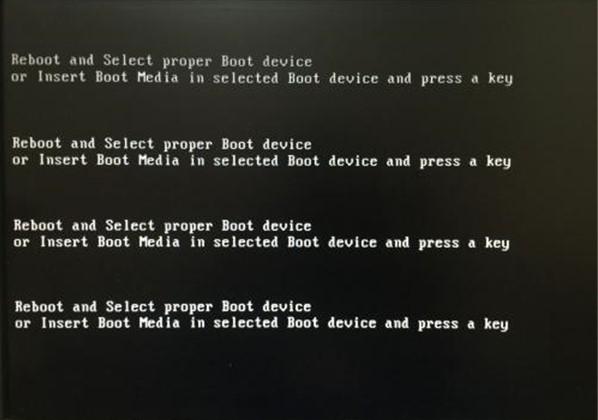The height and width of the screenshot is (420, 598).
Task: Click the word key in the fourth message
Action: (496, 325)
